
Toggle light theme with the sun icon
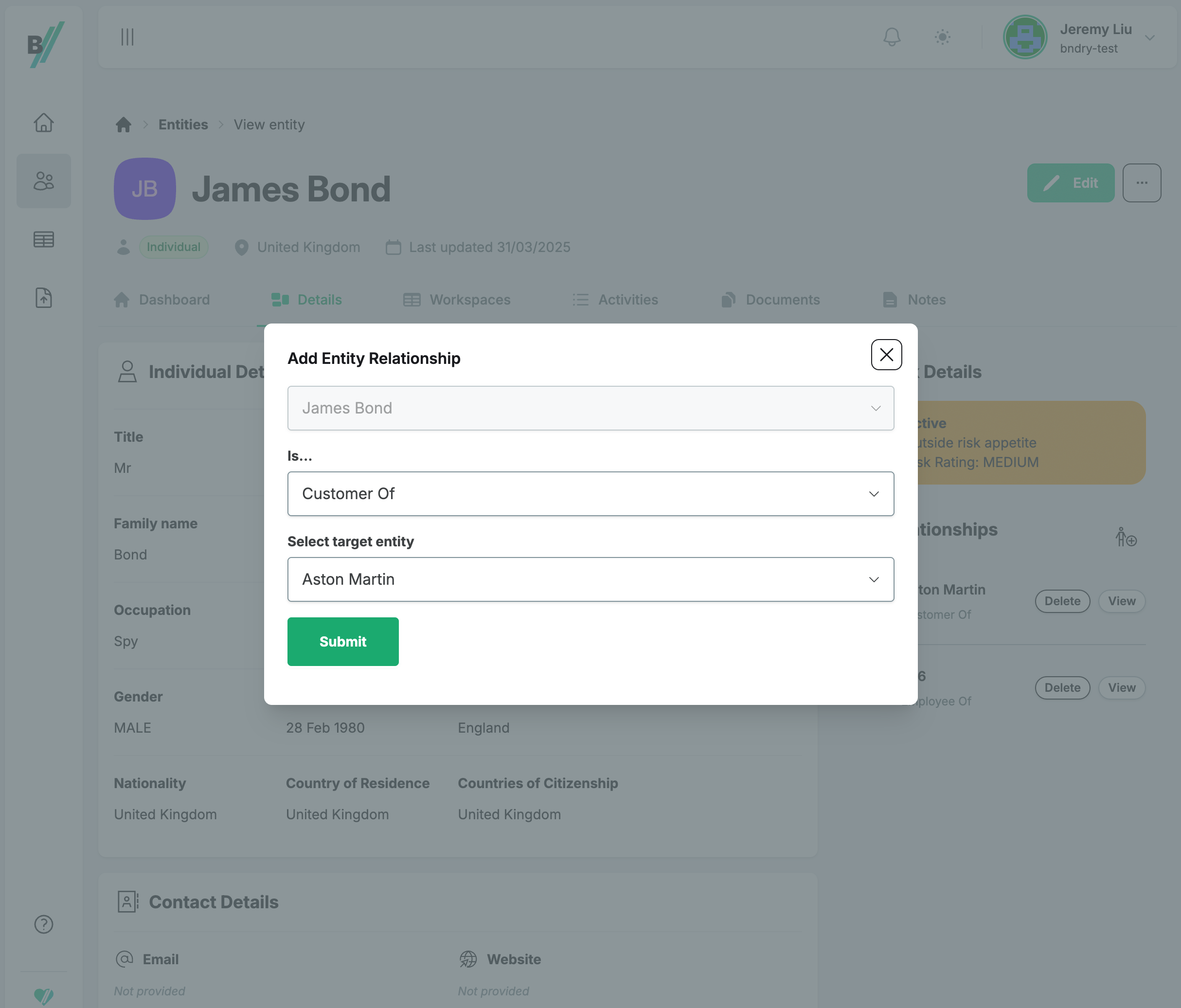[x=942, y=37]
